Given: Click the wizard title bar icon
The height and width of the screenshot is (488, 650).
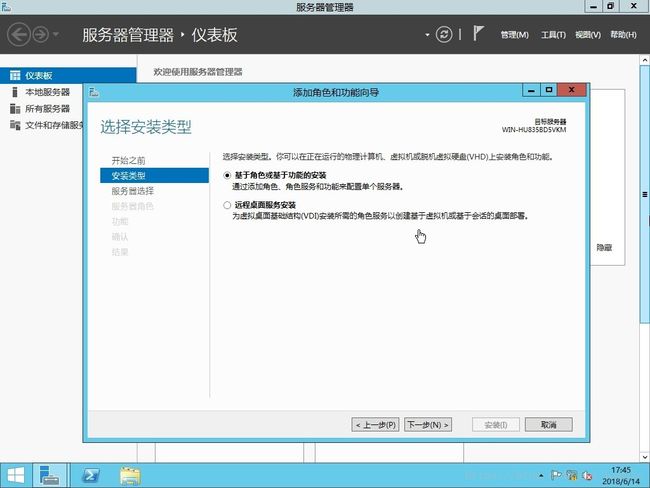Looking at the screenshot, I should coord(94,92).
